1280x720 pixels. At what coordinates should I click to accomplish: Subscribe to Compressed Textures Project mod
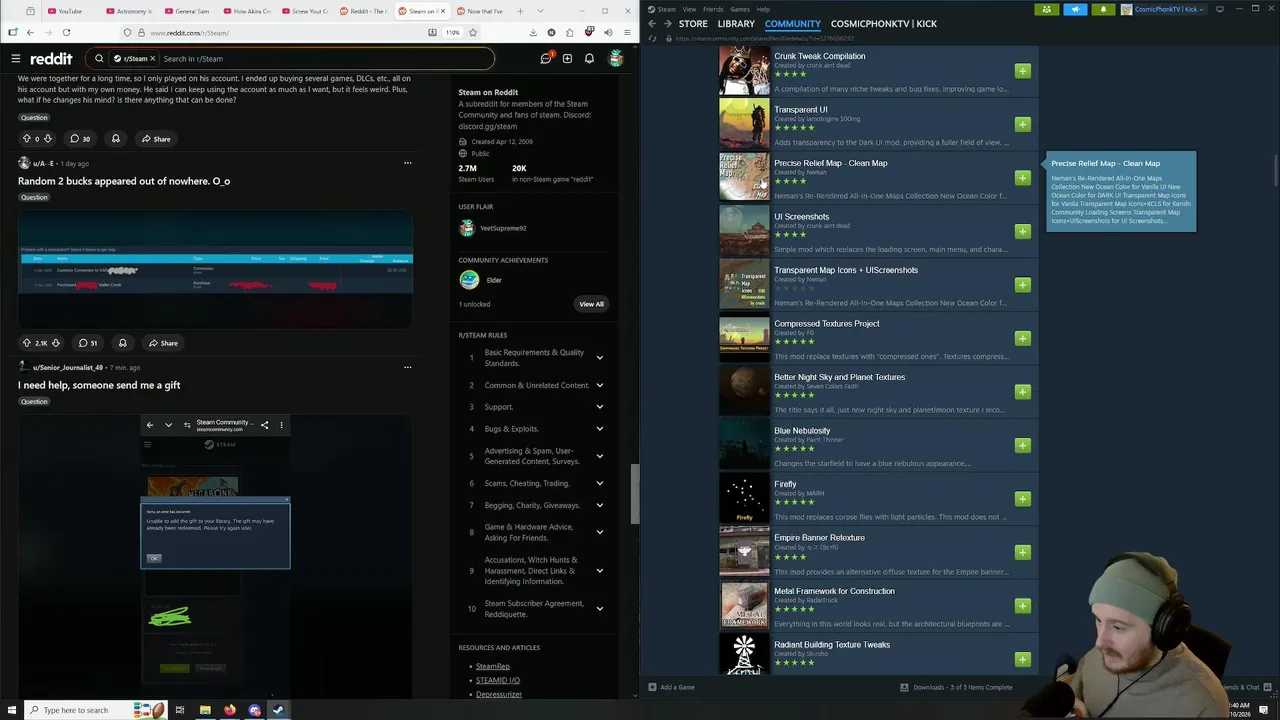(1022, 338)
